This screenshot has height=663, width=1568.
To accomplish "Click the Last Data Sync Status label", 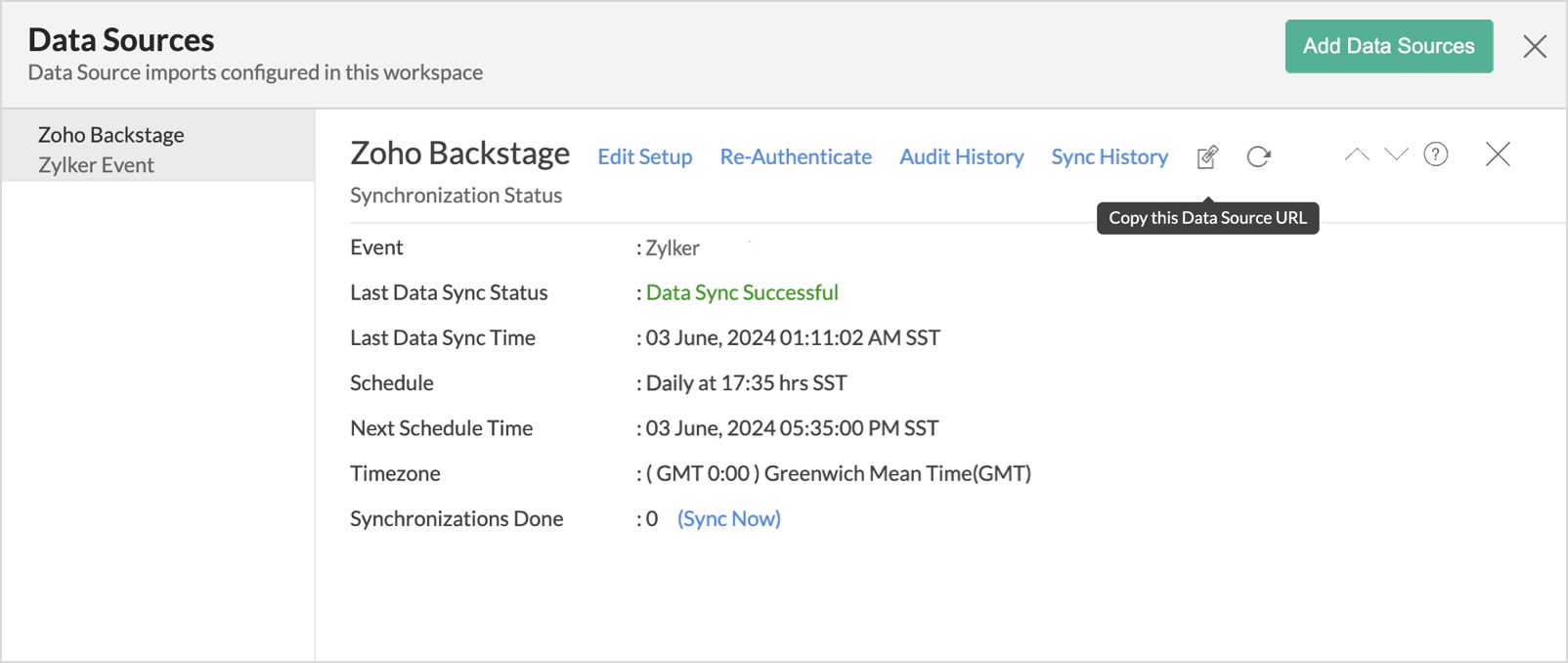I will point(449,292).
